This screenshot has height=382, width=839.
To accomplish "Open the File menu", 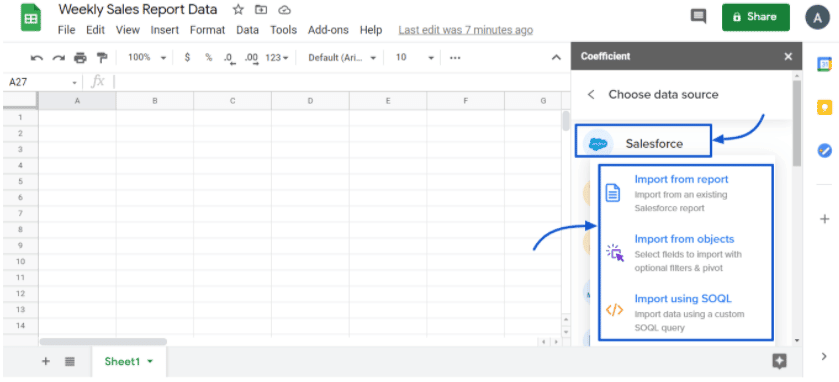I will [x=66, y=30].
